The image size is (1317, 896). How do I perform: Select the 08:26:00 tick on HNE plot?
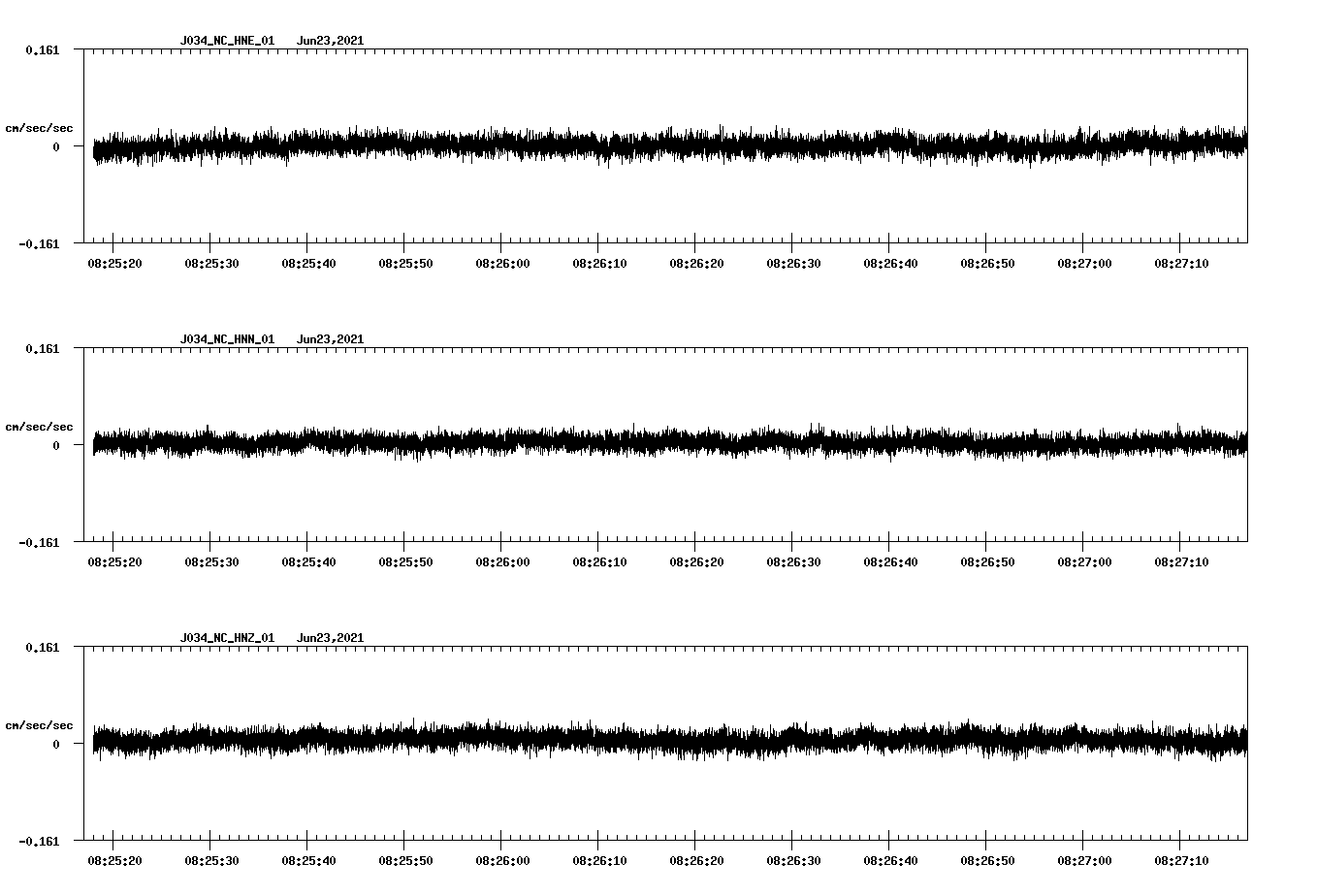tap(501, 239)
